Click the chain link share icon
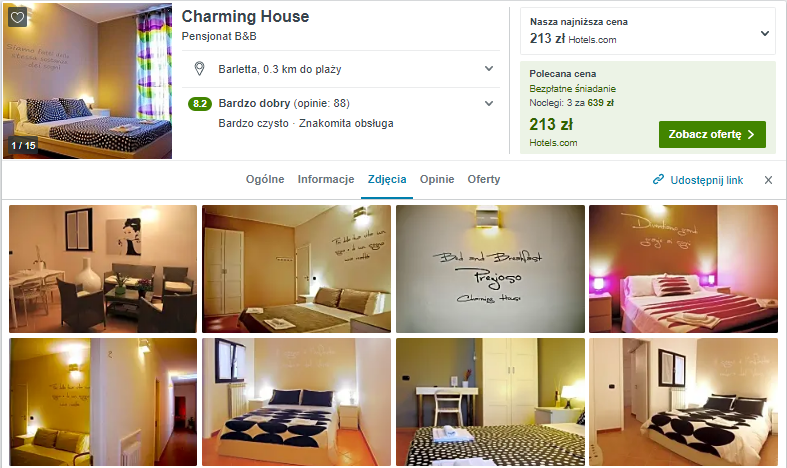787x468 pixels. (x=658, y=180)
